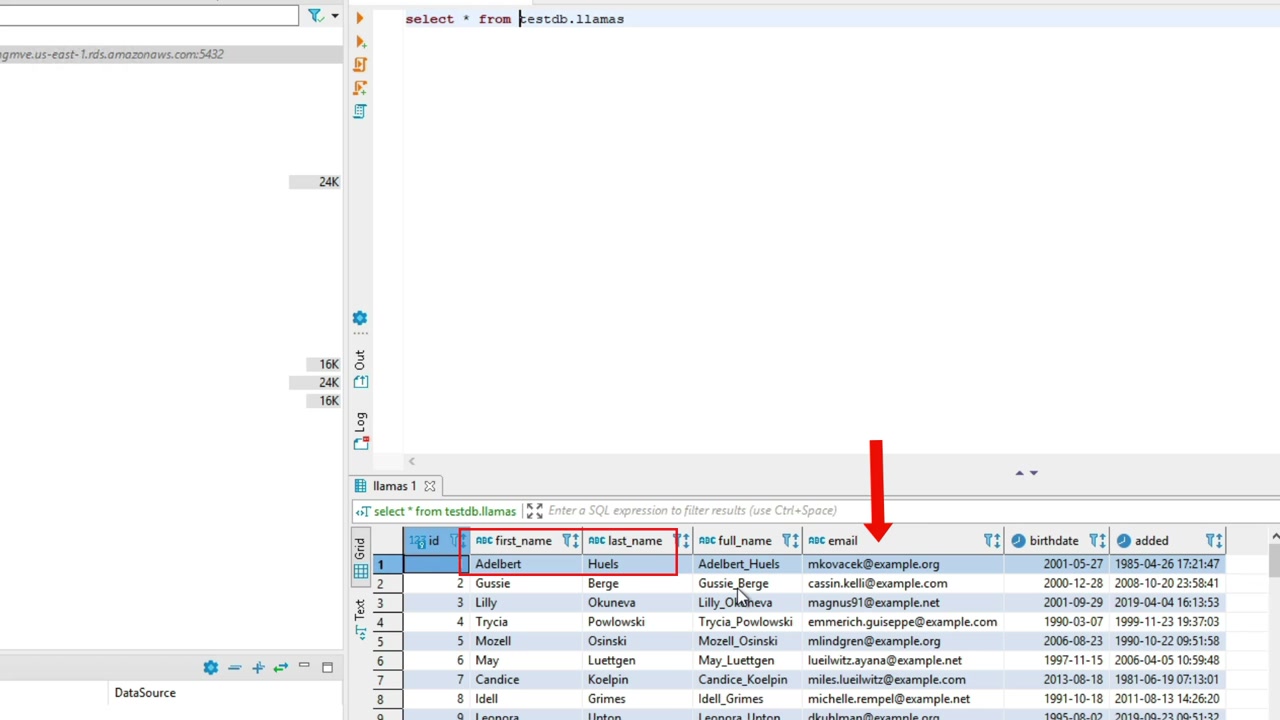Image resolution: width=1280 pixels, height=720 pixels.
Task: Open first_name column filter and sort
Action: pyautogui.click(x=570, y=541)
